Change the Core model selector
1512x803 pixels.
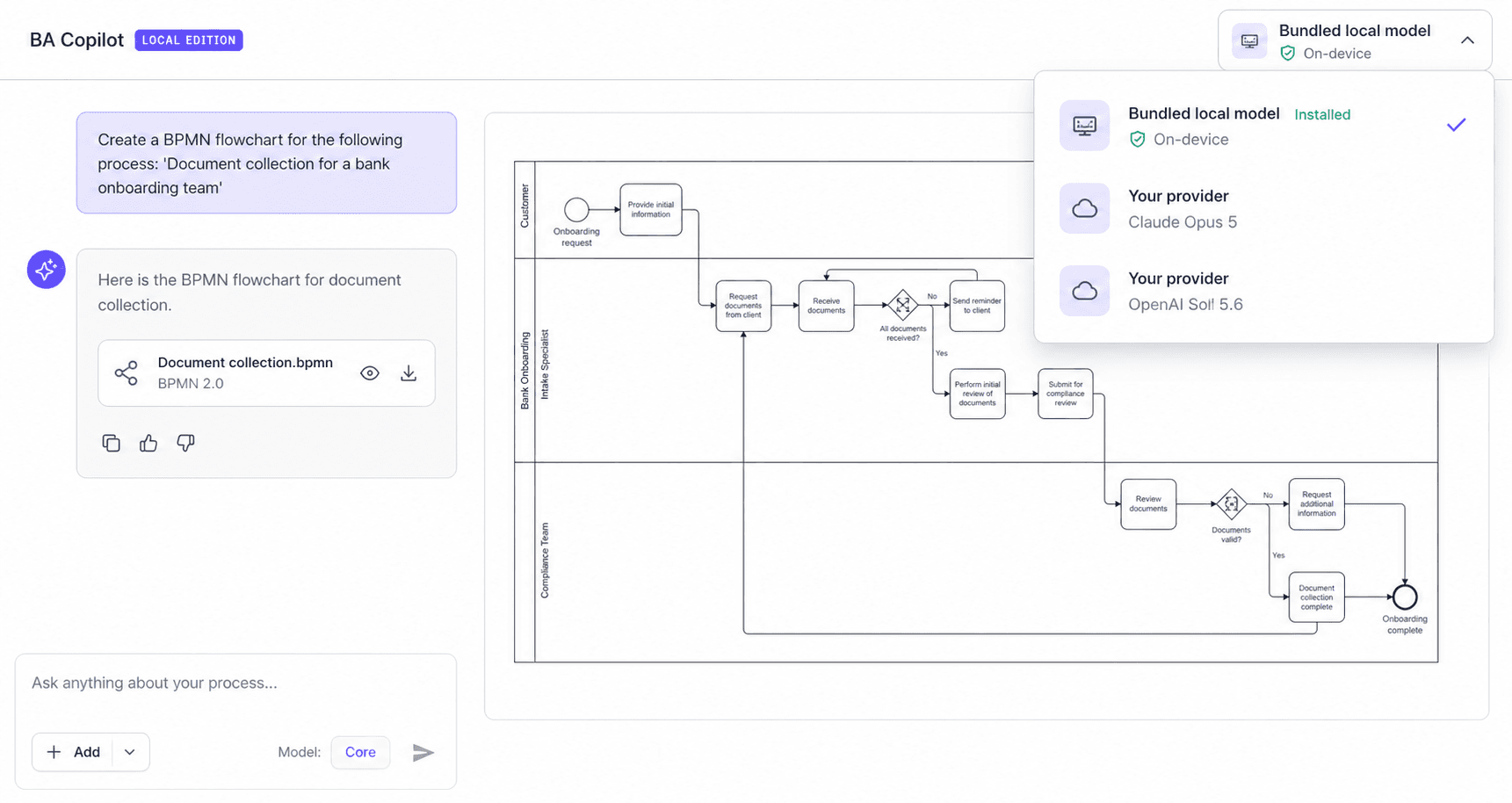click(360, 752)
